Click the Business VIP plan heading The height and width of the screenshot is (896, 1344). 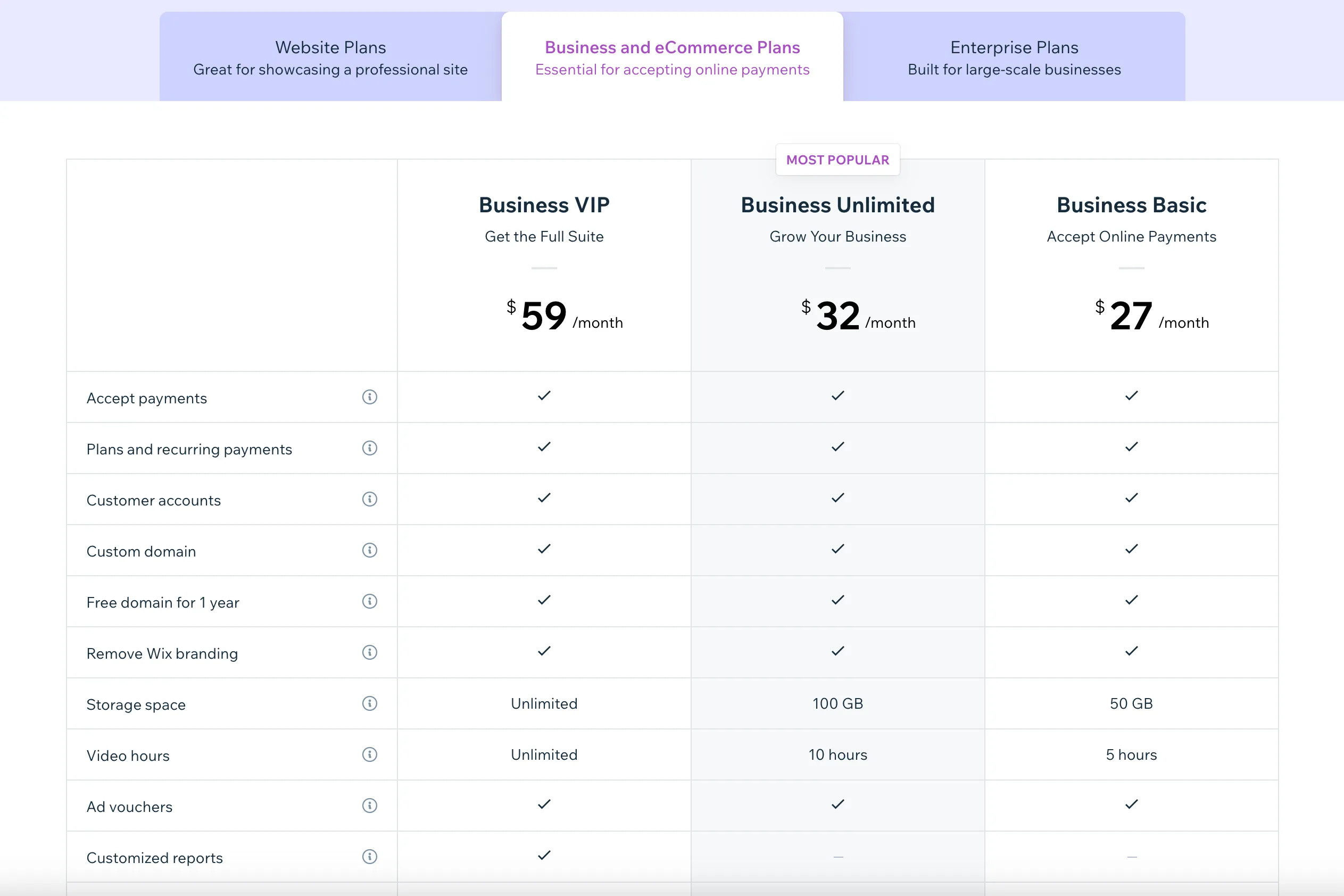point(544,204)
